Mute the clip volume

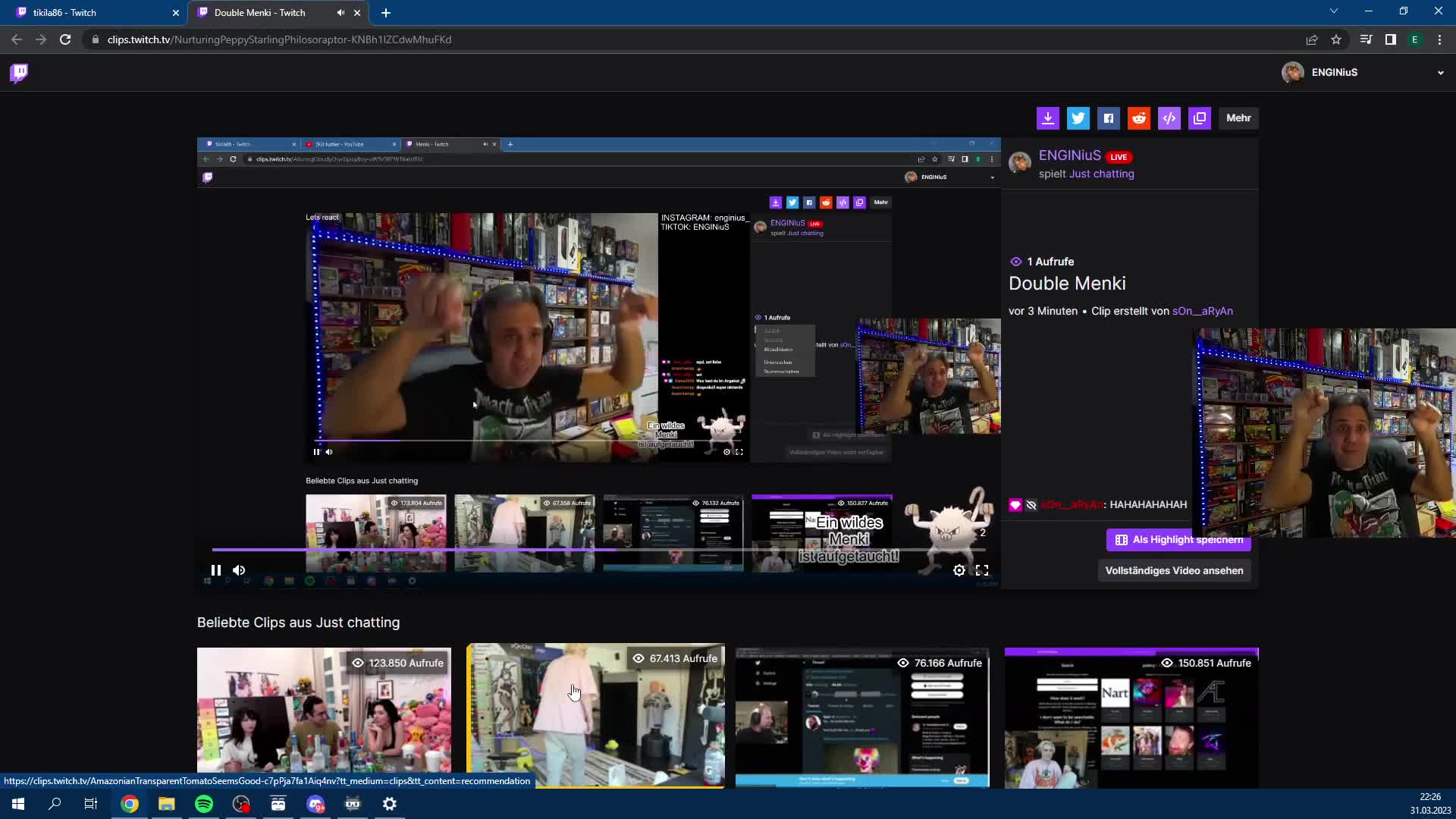(239, 570)
